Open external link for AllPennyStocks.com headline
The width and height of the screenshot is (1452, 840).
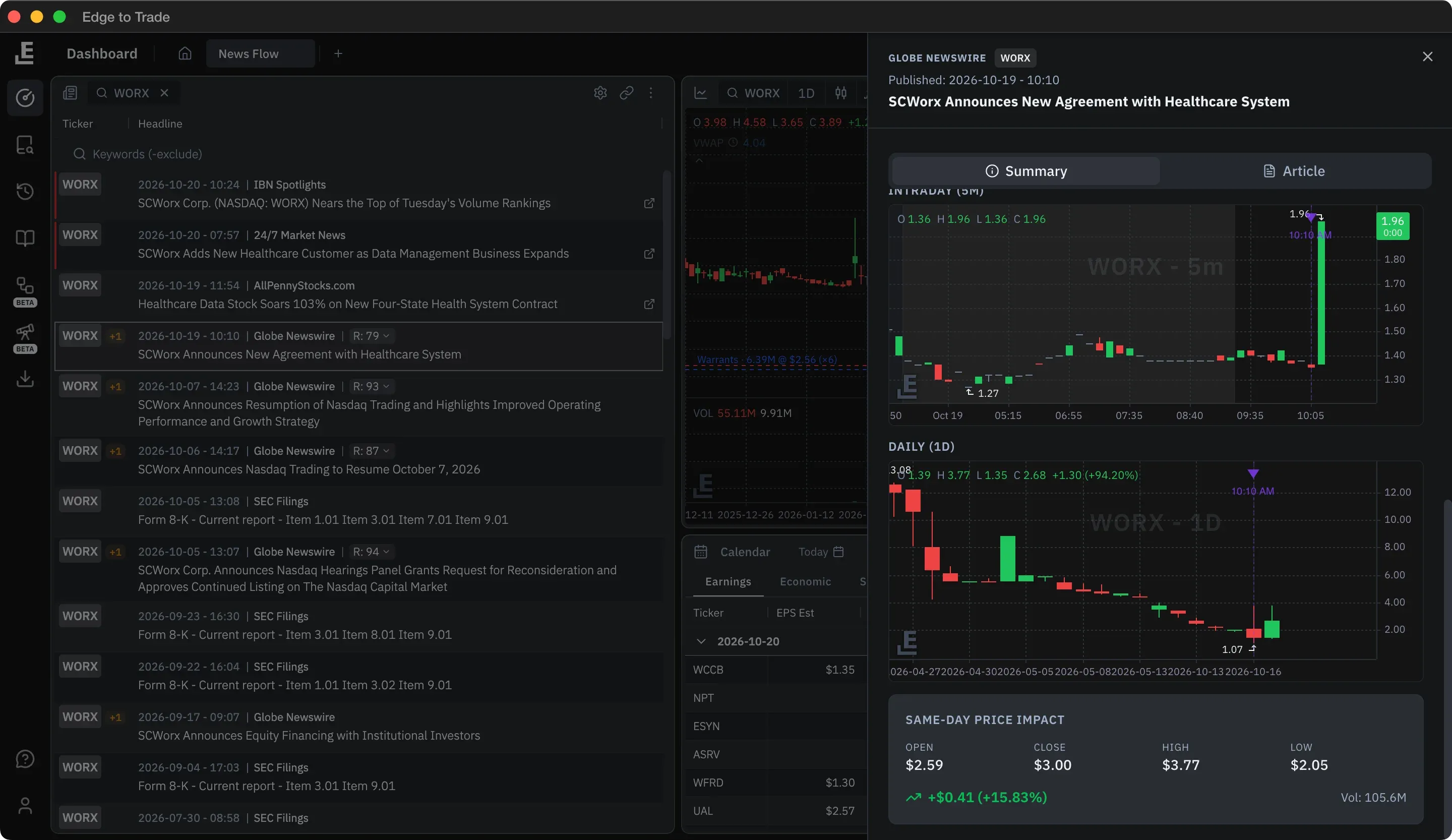tap(649, 304)
